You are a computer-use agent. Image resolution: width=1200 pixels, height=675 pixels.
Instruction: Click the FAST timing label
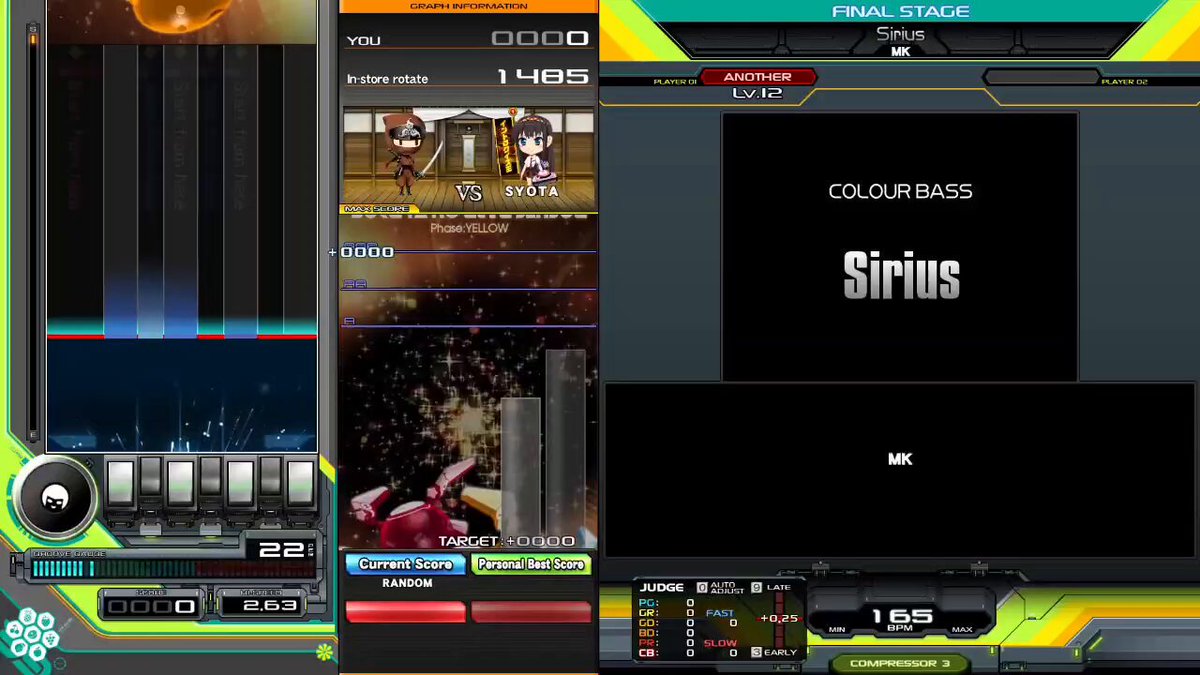[719, 613]
